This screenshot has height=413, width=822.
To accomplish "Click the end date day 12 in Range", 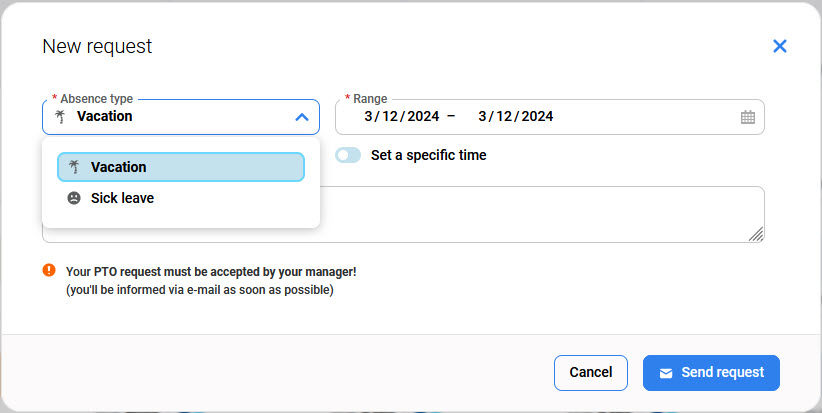I will click(506, 116).
